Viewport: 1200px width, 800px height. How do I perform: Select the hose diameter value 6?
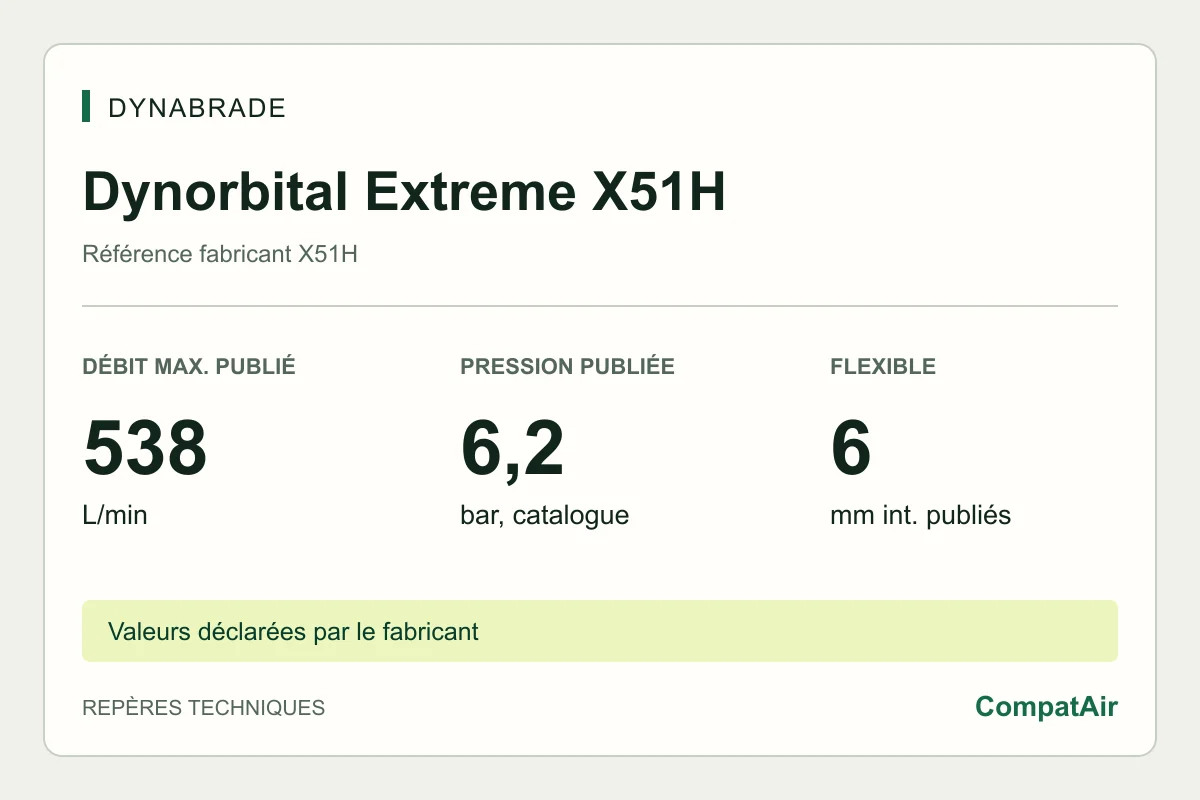851,448
